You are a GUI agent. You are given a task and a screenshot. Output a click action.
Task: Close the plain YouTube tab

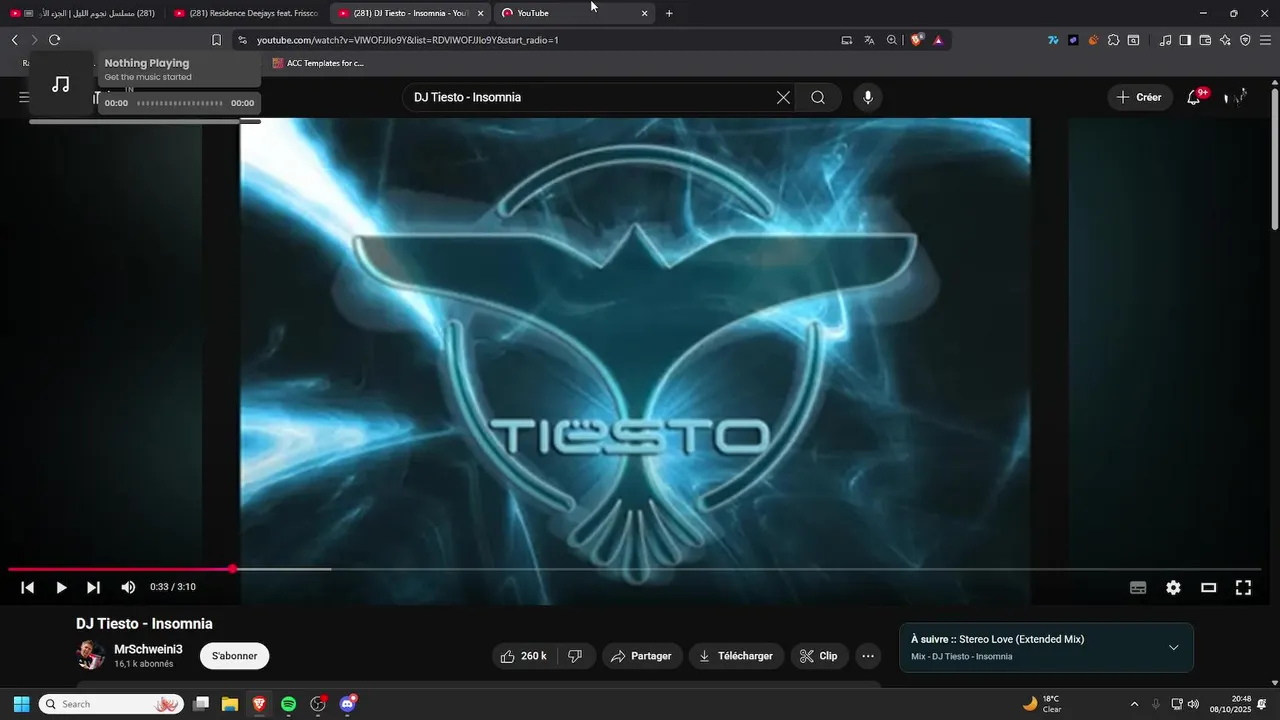(644, 13)
